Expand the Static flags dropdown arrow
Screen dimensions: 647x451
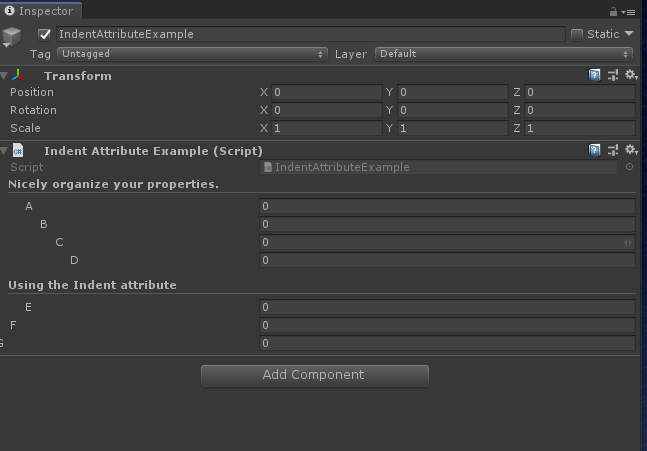[629, 34]
